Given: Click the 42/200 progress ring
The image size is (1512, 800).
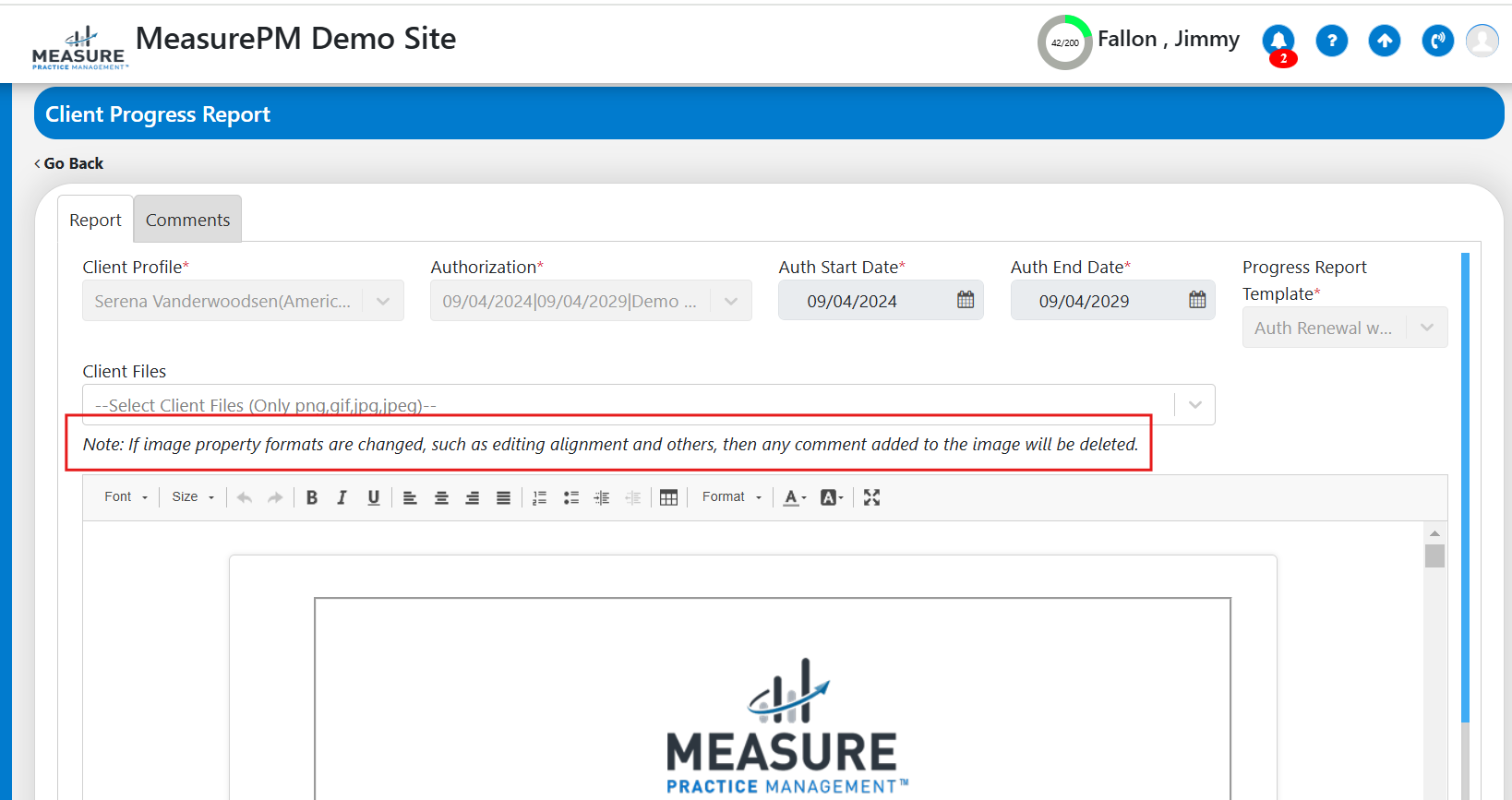Looking at the screenshot, I should (x=1064, y=42).
